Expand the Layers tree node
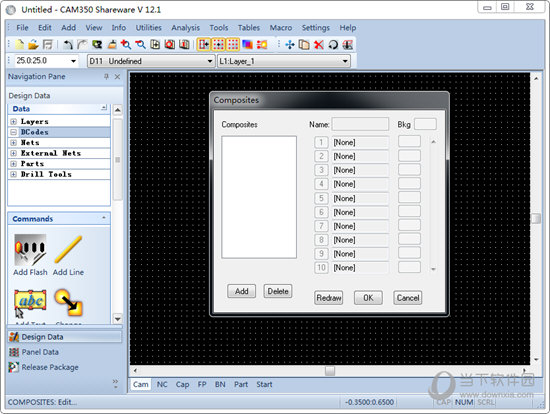This screenshot has width=550, height=414. tap(13, 122)
